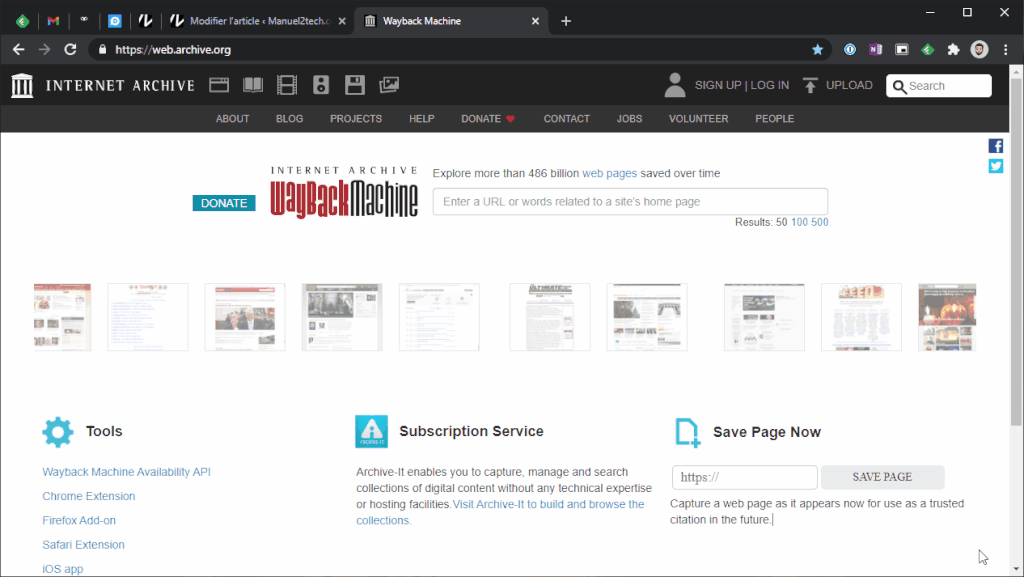
Task: Open Wayback Machine Availability API link
Action: 127,472
